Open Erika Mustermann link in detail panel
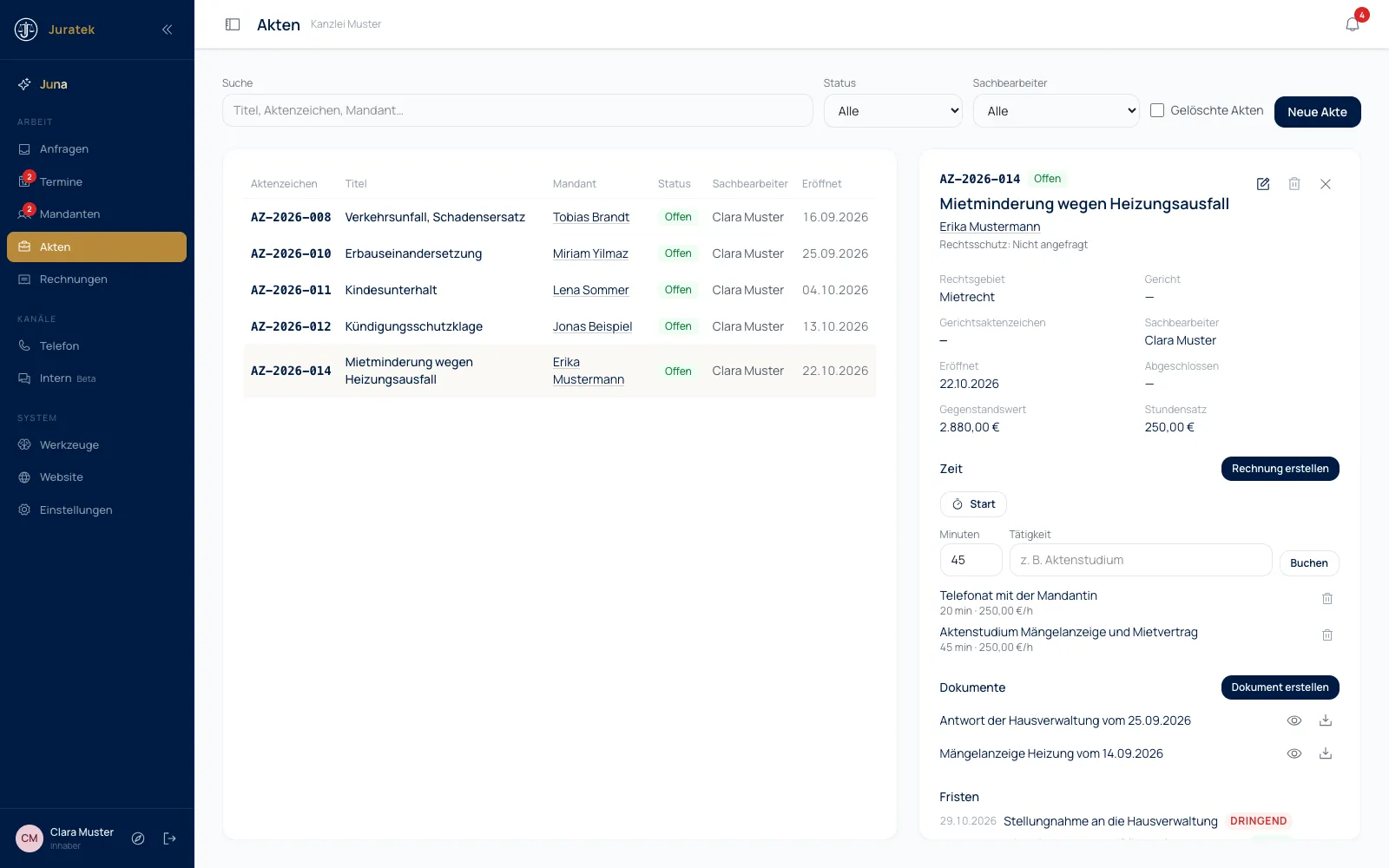 pyautogui.click(x=990, y=227)
